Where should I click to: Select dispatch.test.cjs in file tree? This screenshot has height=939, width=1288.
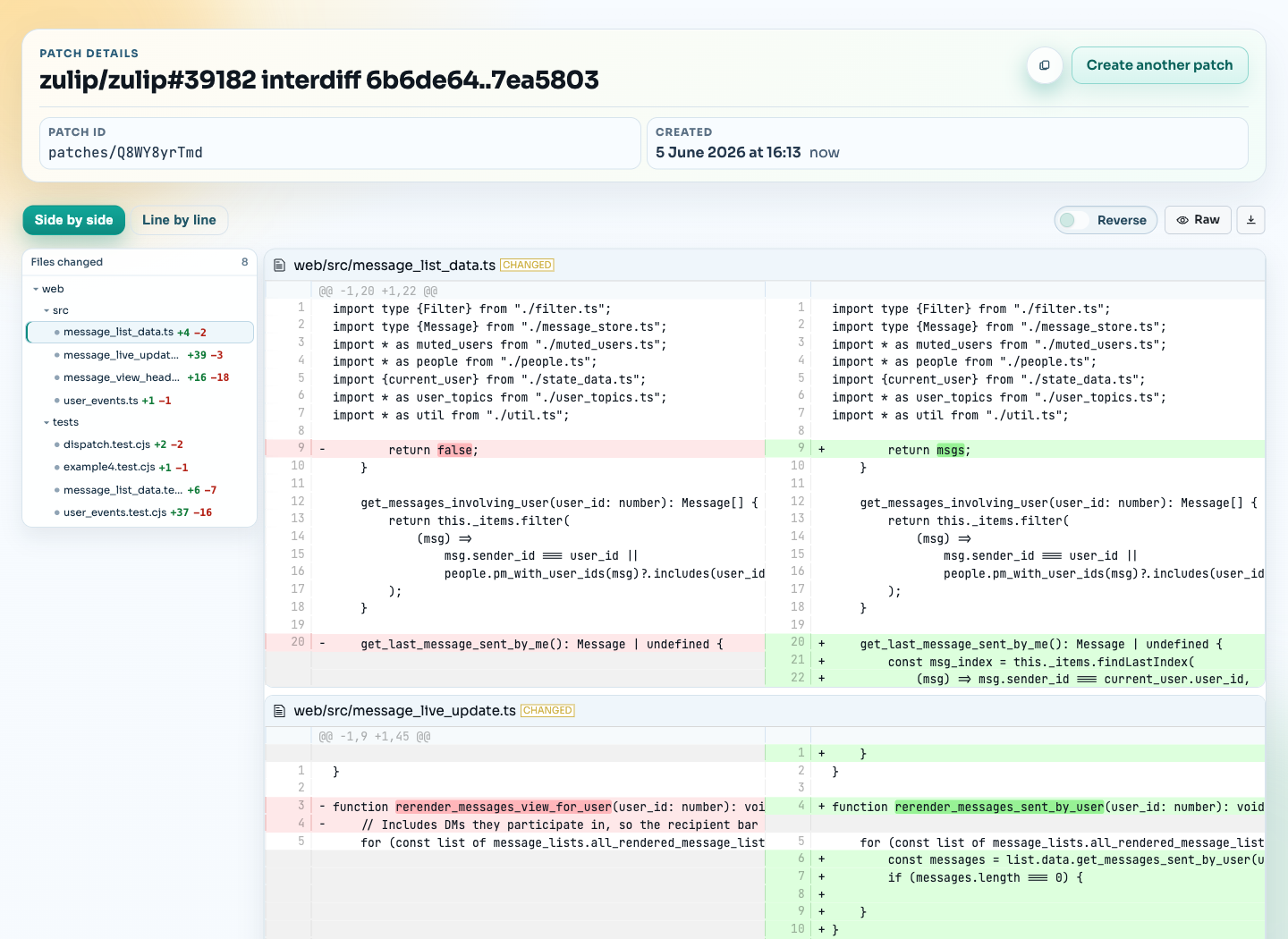[x=140, y=444]
